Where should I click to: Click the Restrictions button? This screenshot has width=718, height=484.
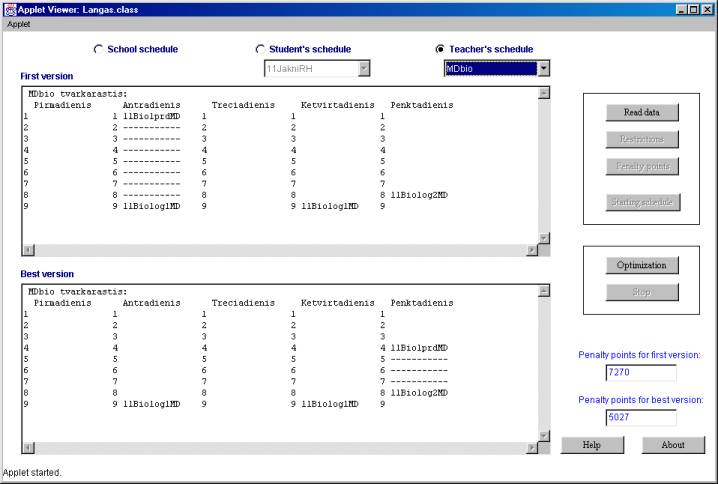point(641,139)
